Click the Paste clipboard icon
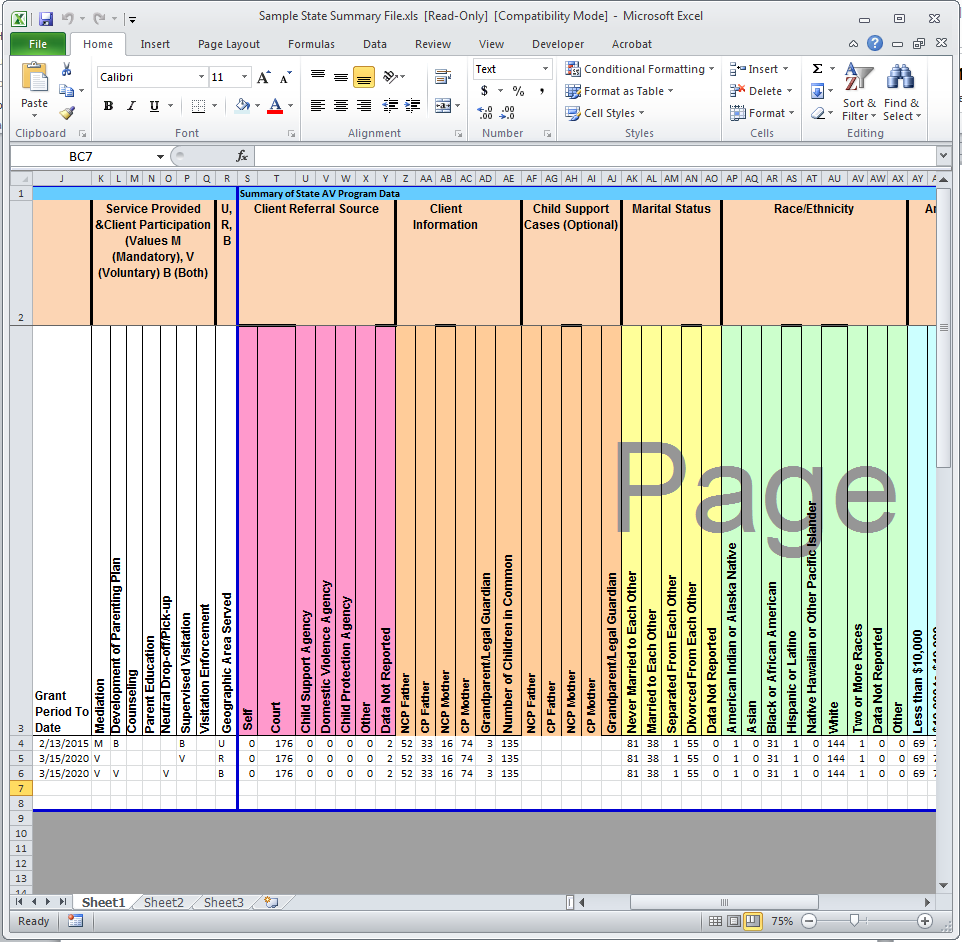This screenshot has width=962, height=942. (x=34, y=78)
